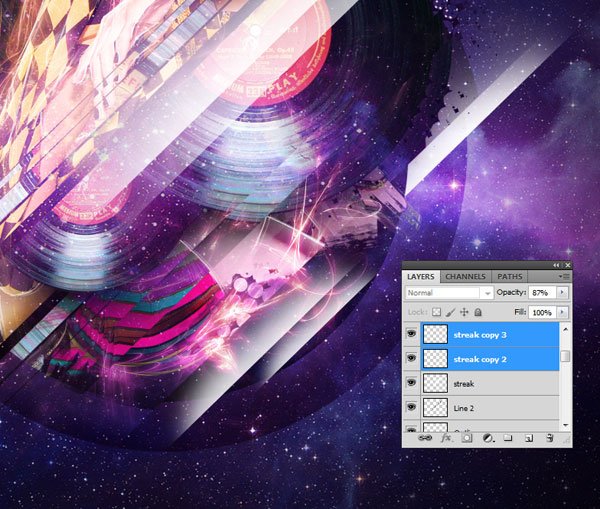Click the Link layers icon
This screenshot has width=600, height=509.
(425, 438)
